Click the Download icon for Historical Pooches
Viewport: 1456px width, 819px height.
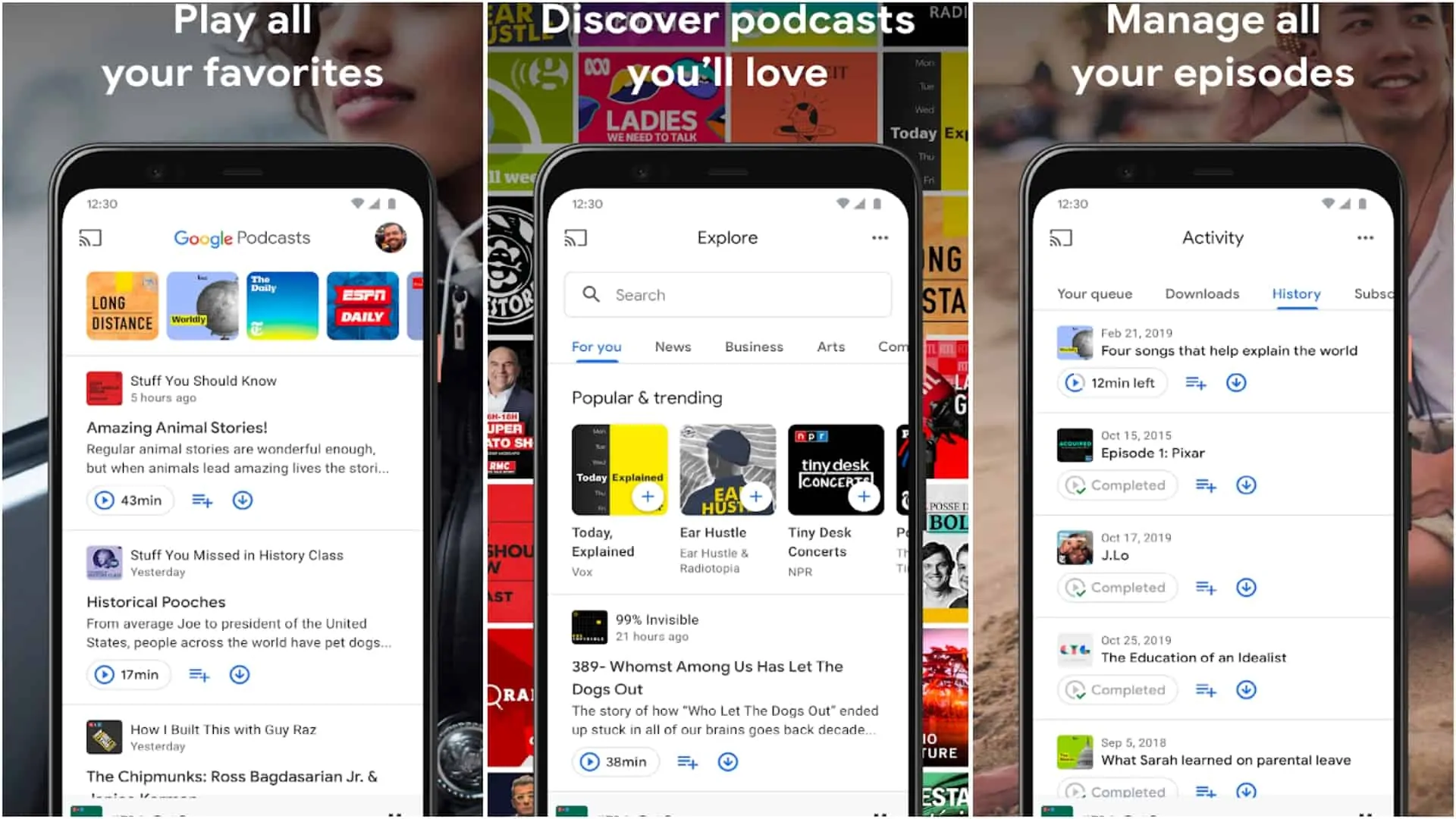pyautogui.click(x=240, y=675)
